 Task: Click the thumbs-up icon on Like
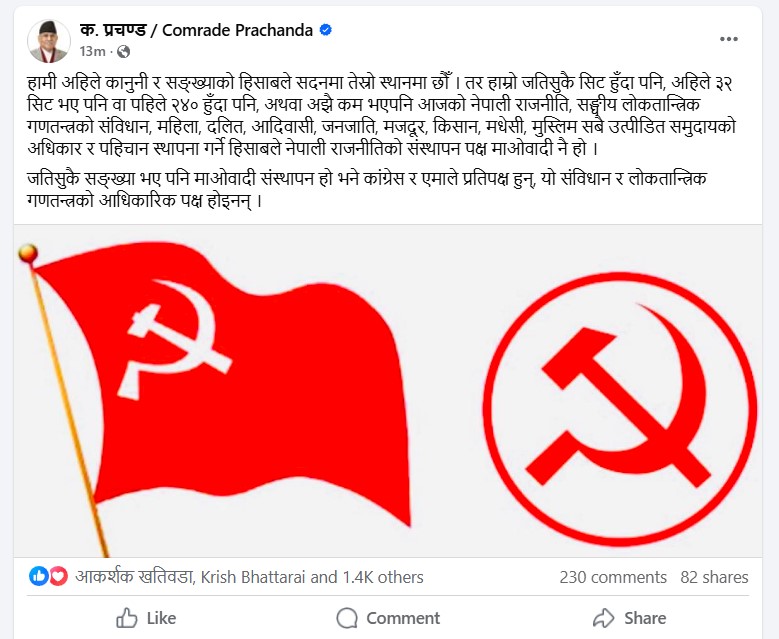click(x=127, y=618)
